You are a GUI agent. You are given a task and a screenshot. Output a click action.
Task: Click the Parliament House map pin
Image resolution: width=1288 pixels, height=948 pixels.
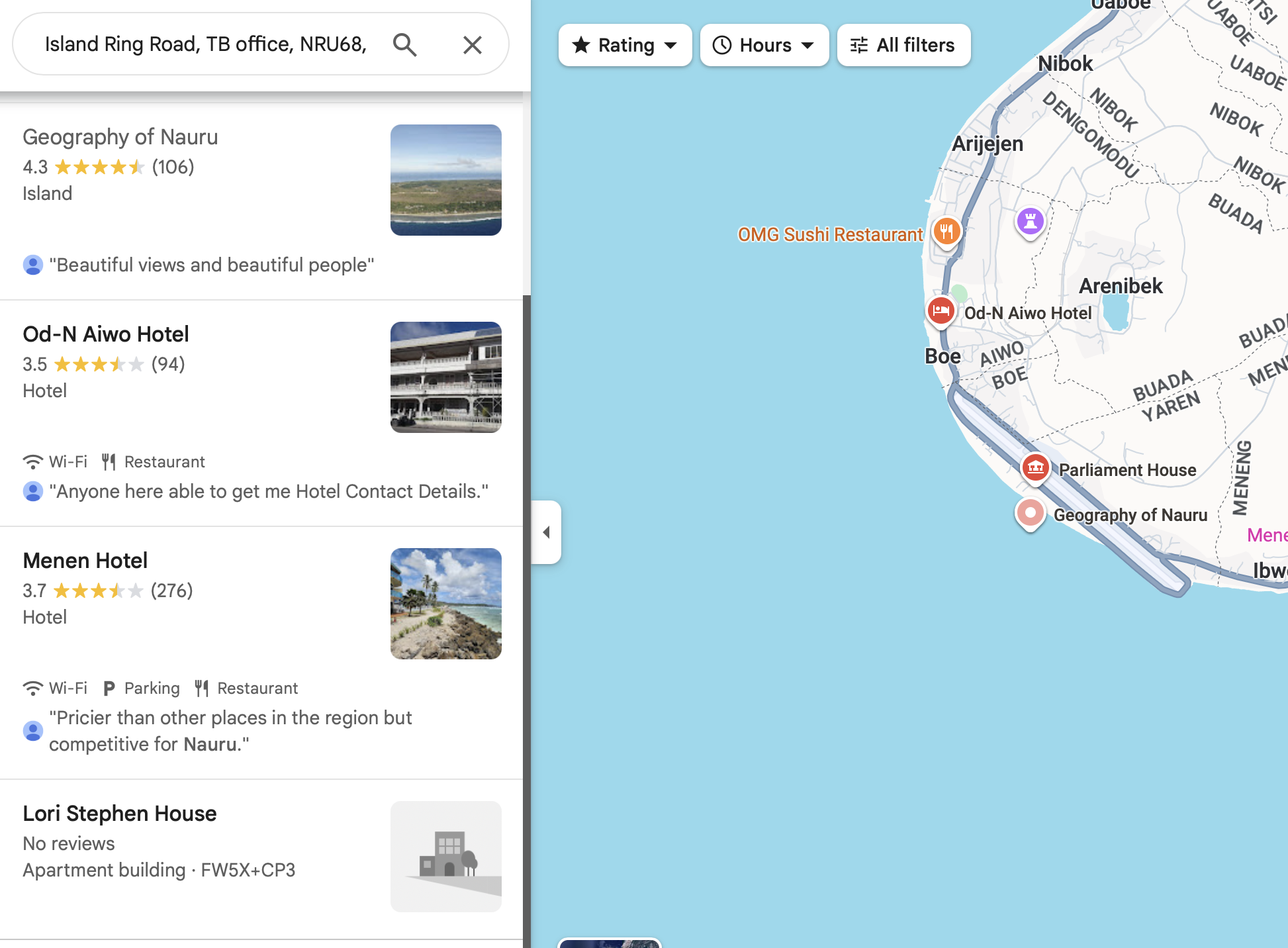(1035, 468)
